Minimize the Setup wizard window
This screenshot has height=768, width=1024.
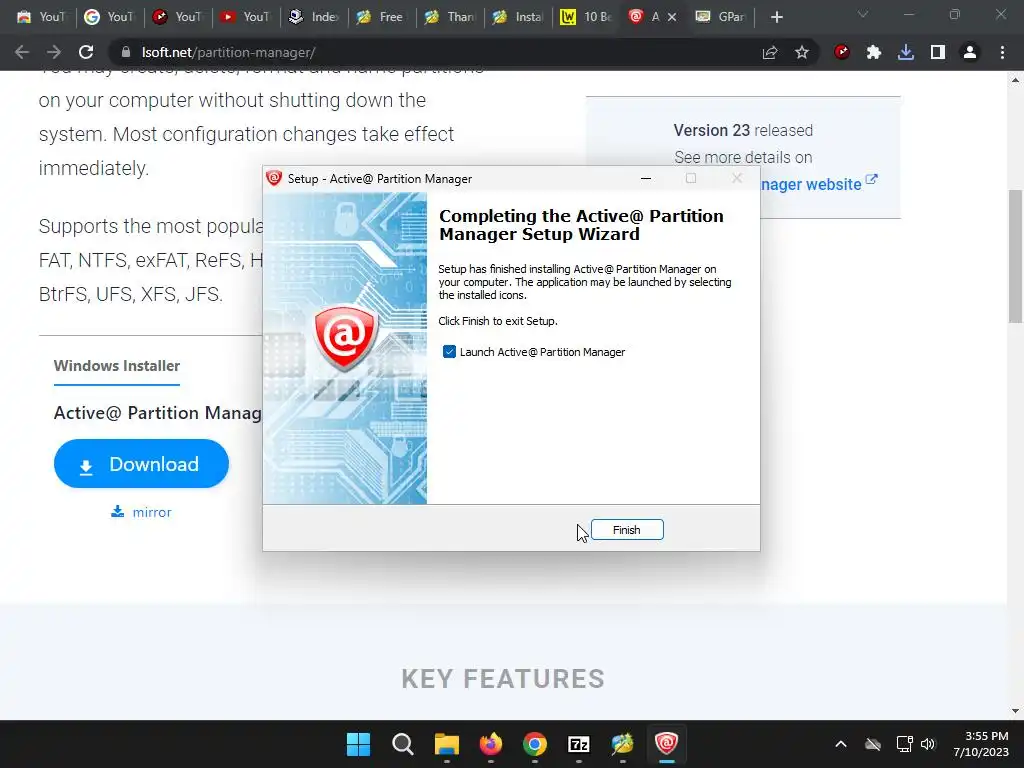[x=646, y=178]
